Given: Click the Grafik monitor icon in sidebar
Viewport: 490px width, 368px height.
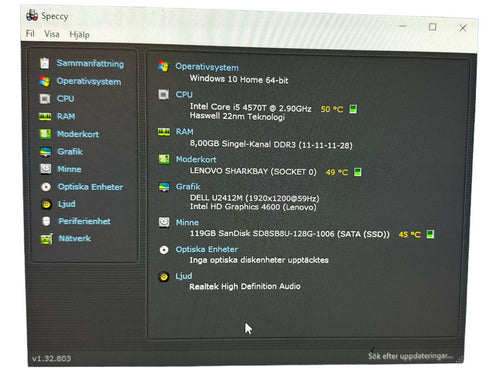Looking at the screenshot, I should [46, 152].
